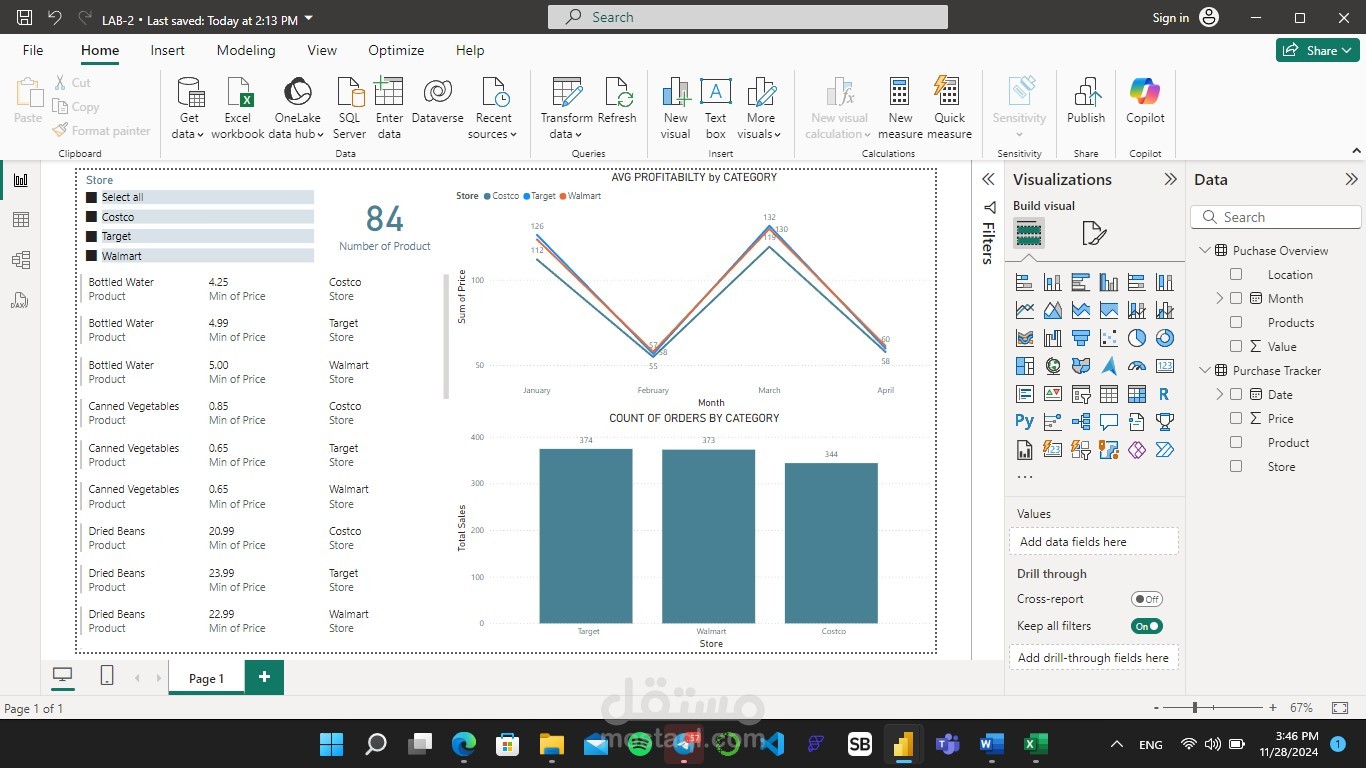The height and width of the screenshot is (768, 1366).
Task: Open the Optimize ribbon tab
Action: (396, 50)
